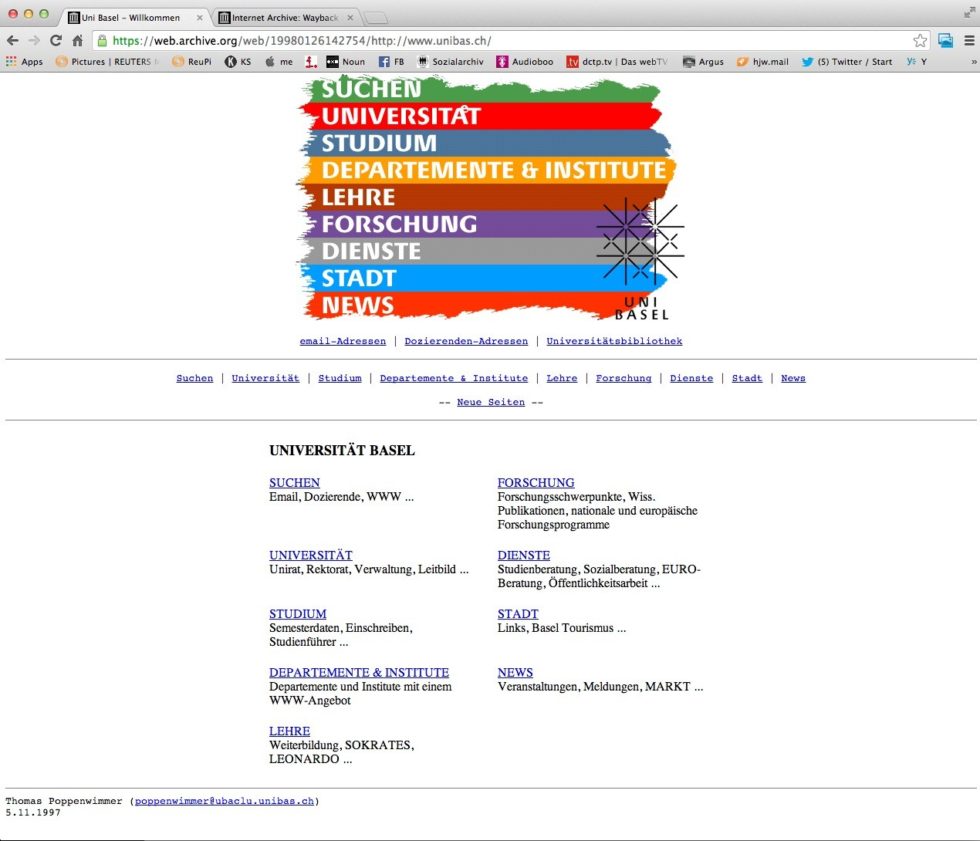Click Universität in the text navigation row
980x841 pixels.
click(266, 378)
